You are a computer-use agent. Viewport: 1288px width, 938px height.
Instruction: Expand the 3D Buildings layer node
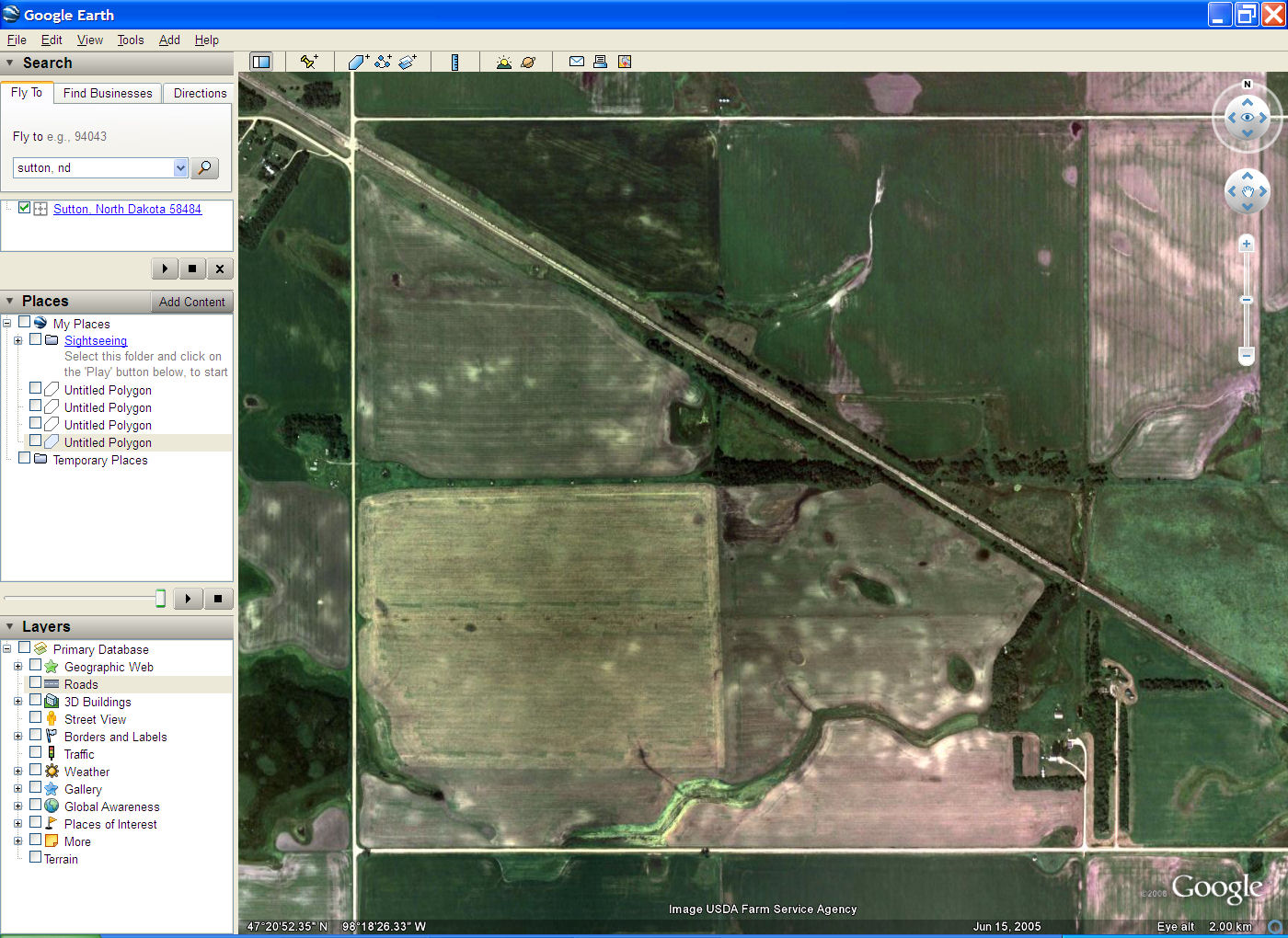click(x=17, y=702)
